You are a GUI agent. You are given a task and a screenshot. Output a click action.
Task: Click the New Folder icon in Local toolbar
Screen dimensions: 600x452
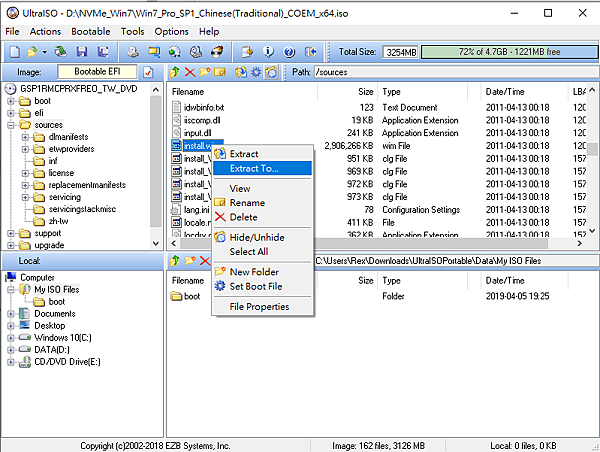(x=190, y=261)
